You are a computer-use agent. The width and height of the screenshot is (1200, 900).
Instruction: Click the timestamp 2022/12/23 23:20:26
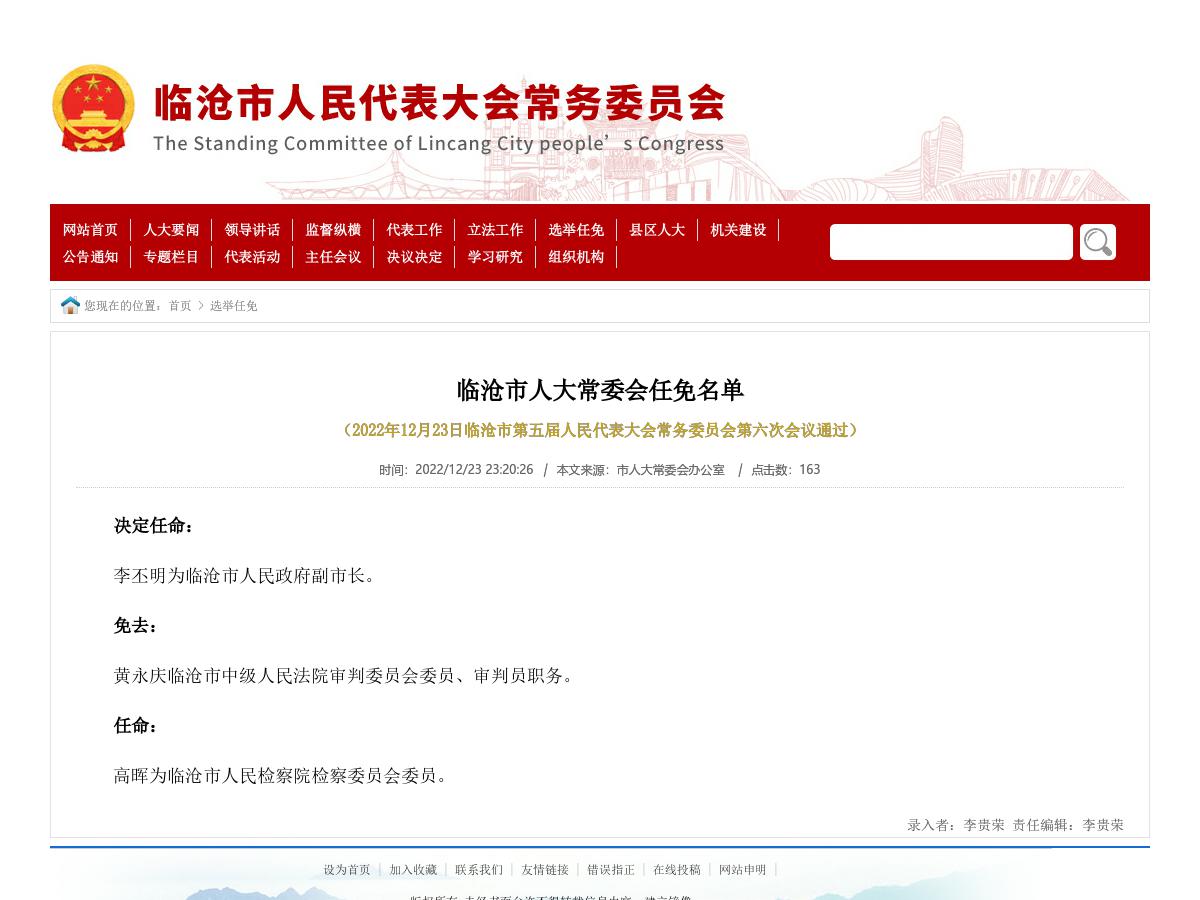click(x=474, y=470)
